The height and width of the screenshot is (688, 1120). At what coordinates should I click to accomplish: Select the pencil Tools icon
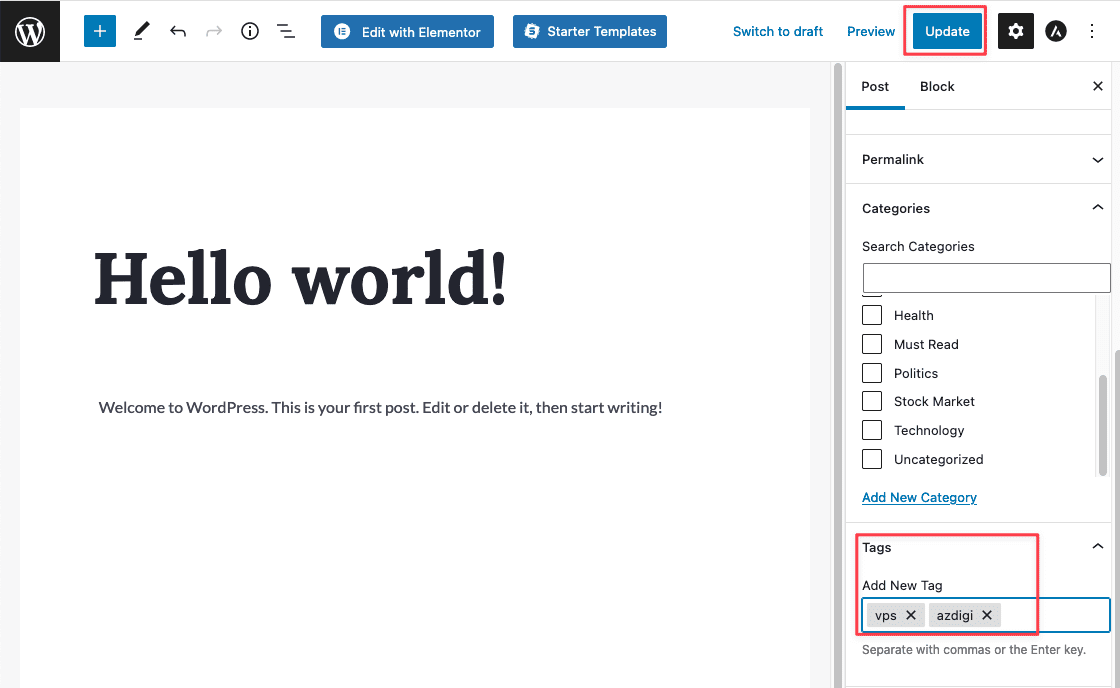(141, 31)
